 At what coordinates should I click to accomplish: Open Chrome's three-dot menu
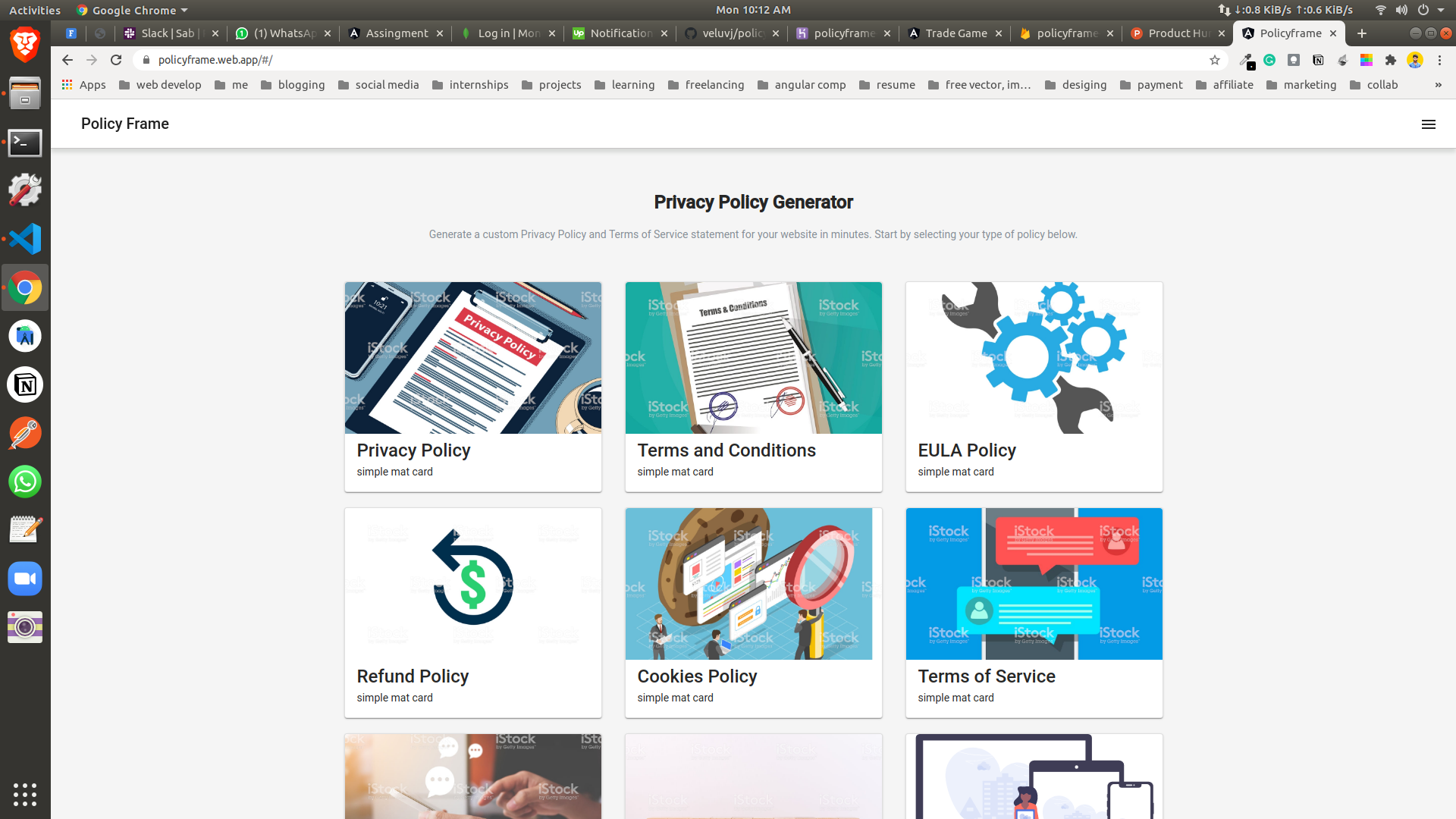(1440, 60)
